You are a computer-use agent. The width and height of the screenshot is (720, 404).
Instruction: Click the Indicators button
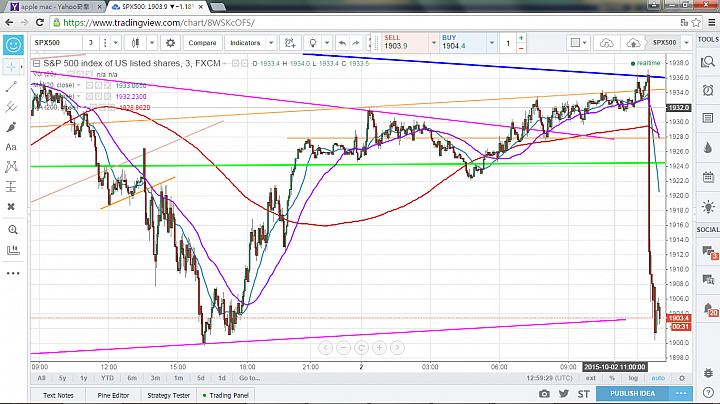pyautogui.click(x=245, y=43)
